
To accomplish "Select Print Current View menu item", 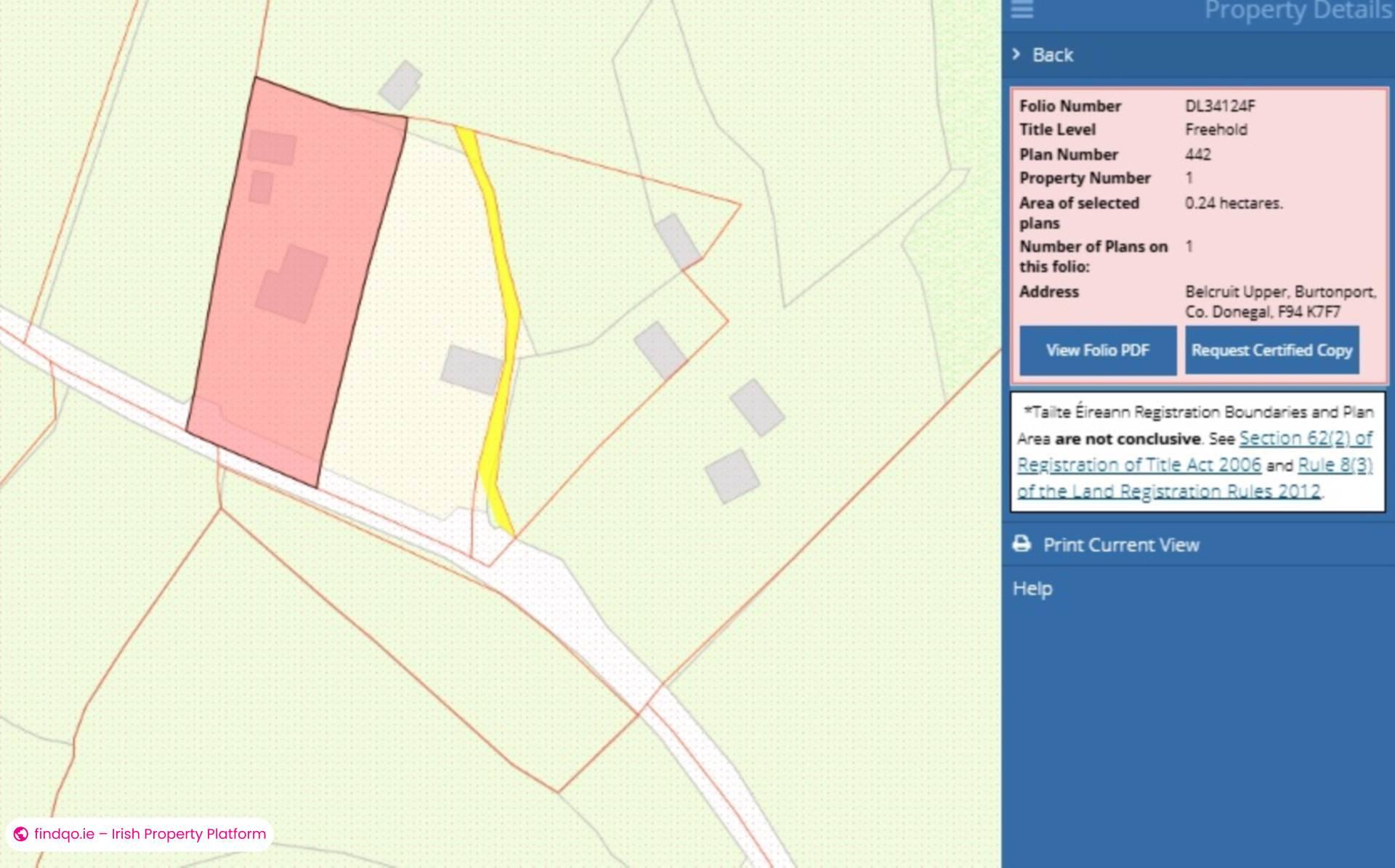I will tap(1120, 545).
